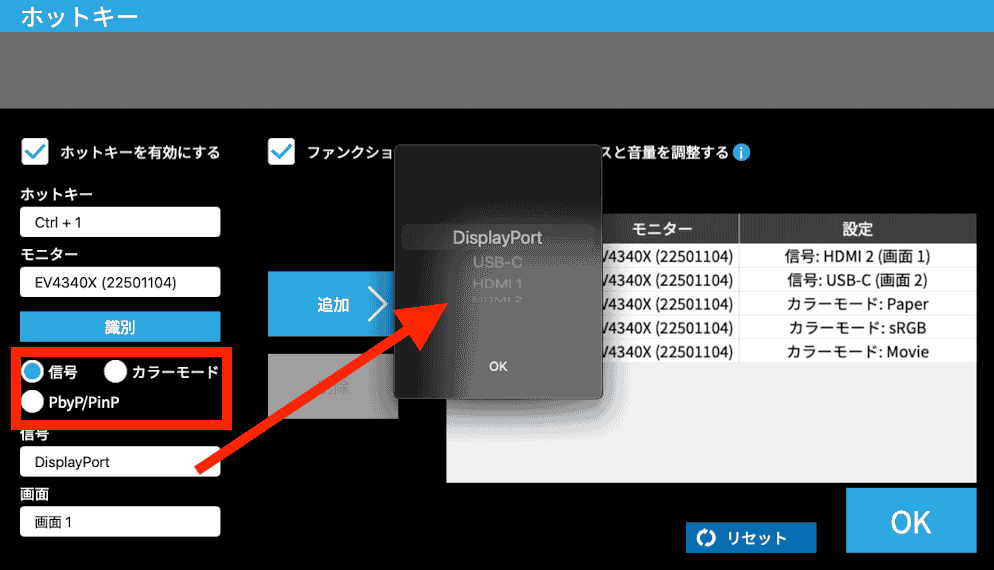The width and height of the screenshot is (994, 570).
Task: Toggle the ホットキーを有効にする checkbox
Action: point(35,152)
